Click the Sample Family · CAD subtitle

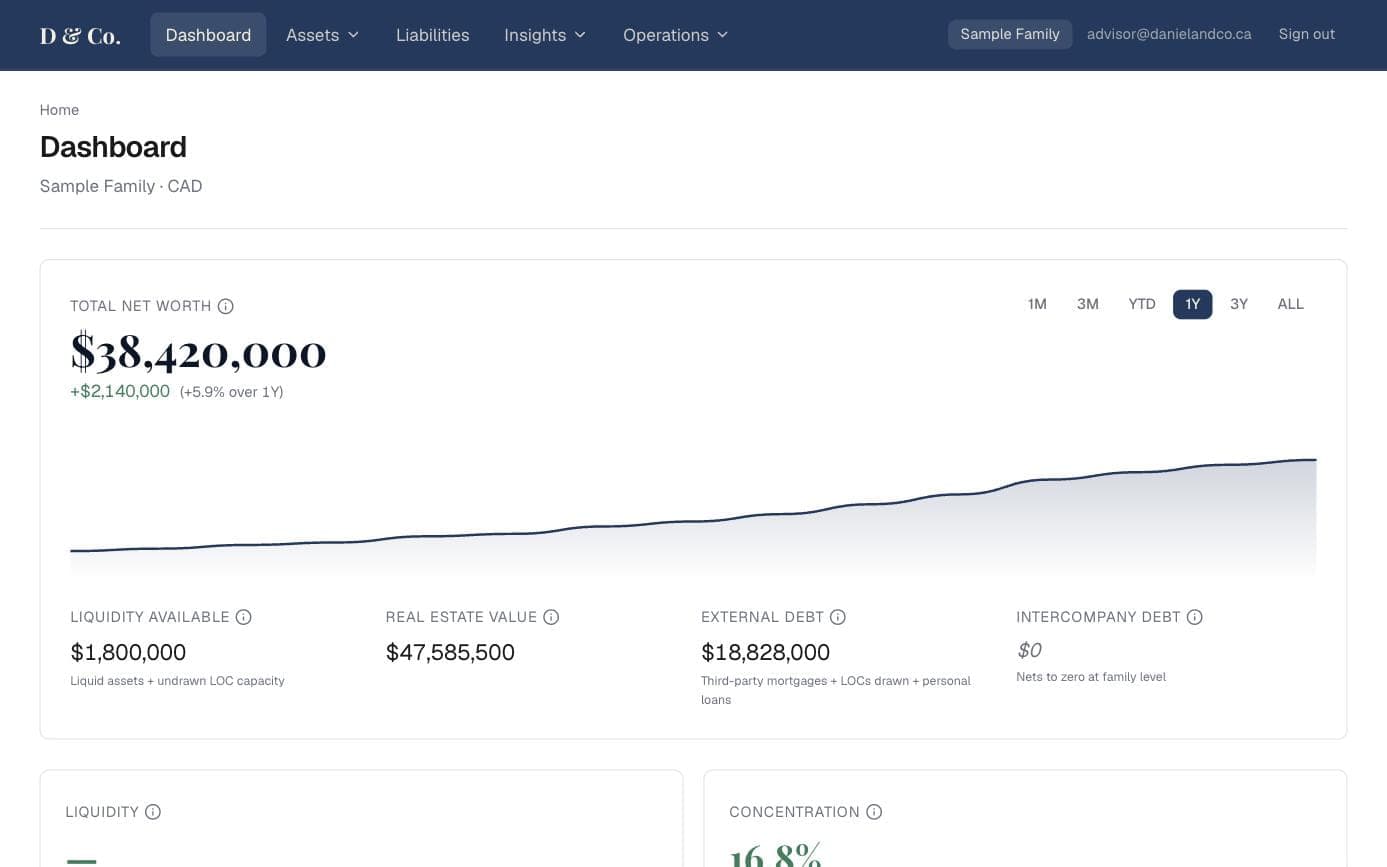click(121, 186)
